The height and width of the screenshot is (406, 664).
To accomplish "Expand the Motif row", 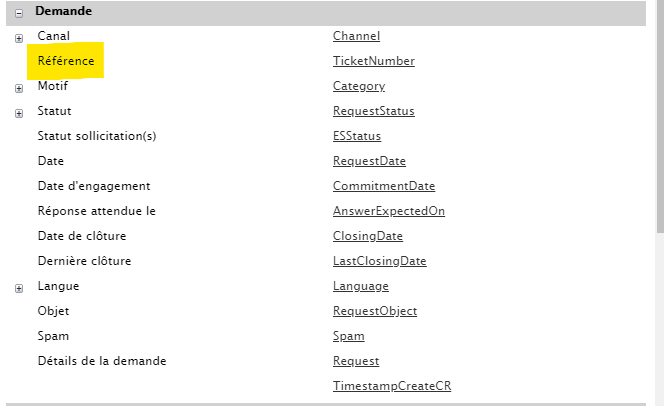I will (19, 88).
